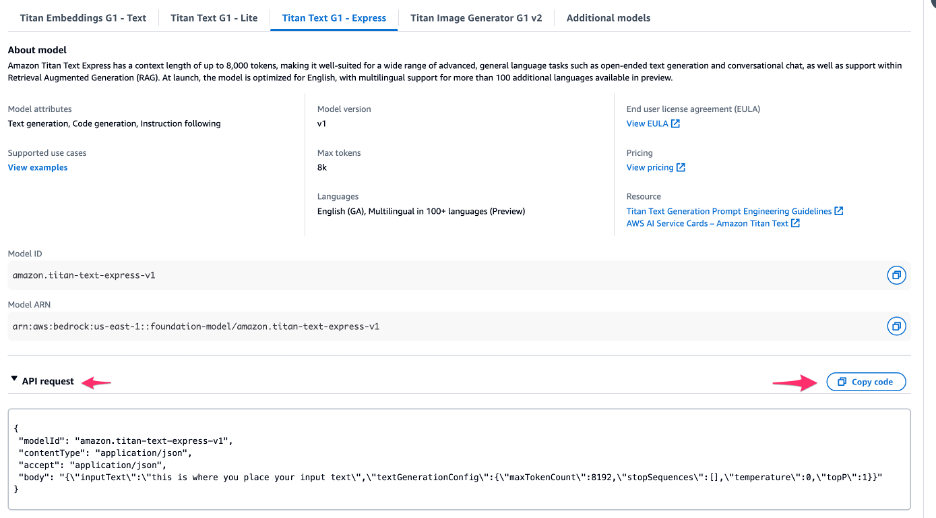Open the View EULA link
Image resolution: width=936 pixels, height=518 pixels.
(647, 124)
